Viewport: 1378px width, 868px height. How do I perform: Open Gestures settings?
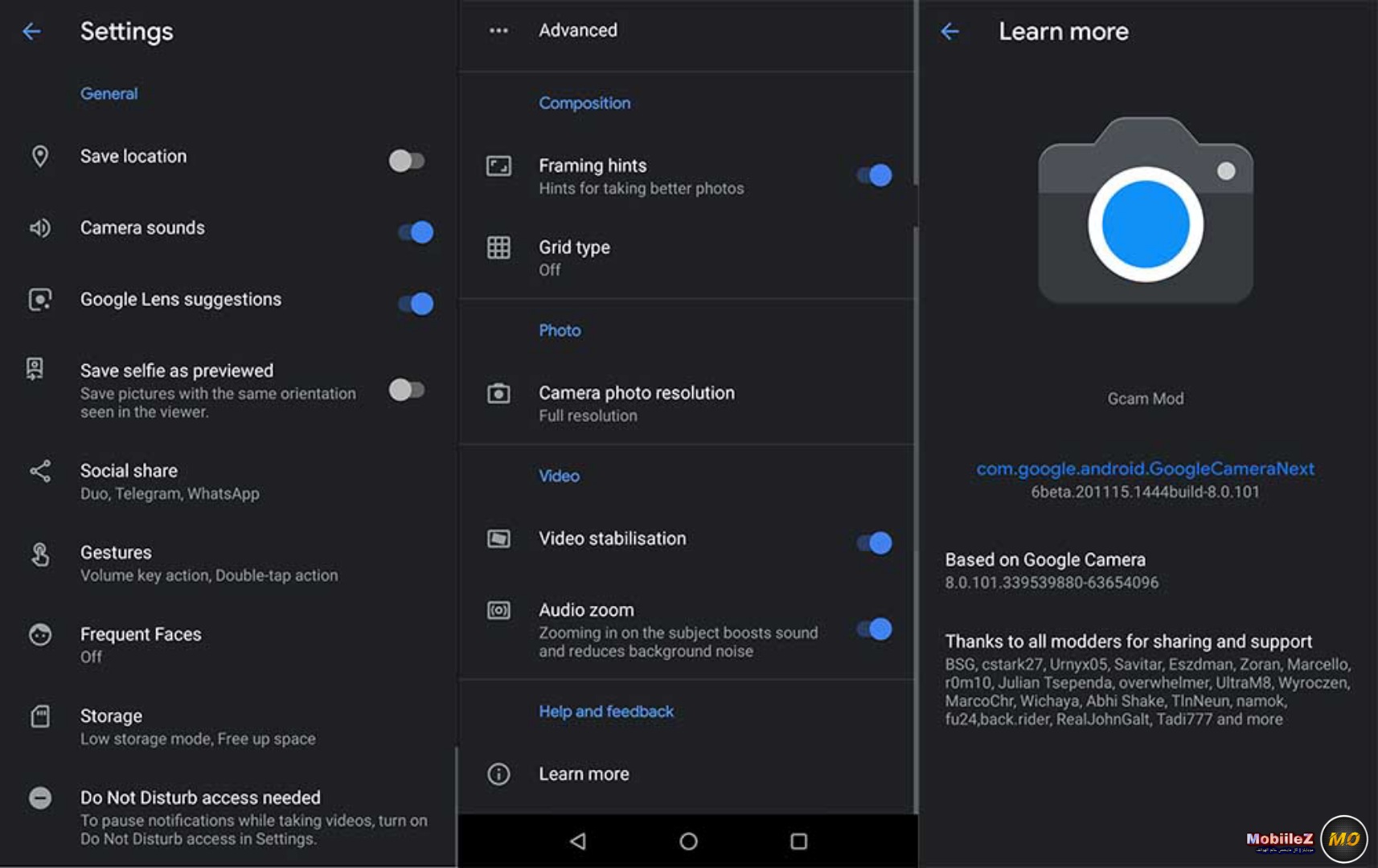click(x=229, y=563)
